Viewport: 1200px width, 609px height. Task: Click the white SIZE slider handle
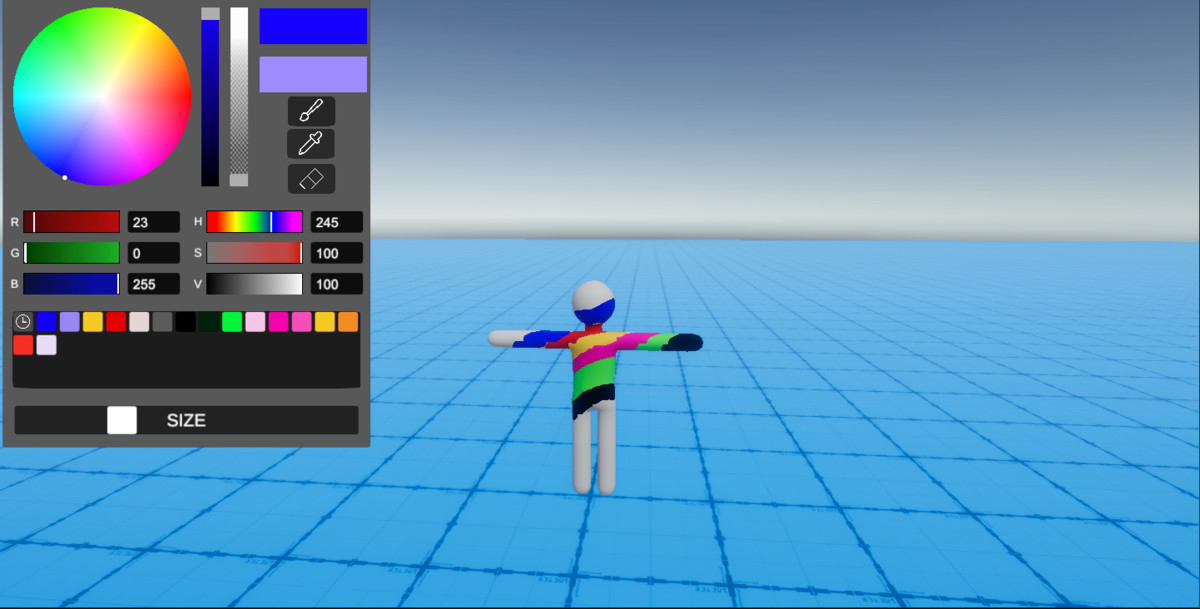tap(122, 420)
